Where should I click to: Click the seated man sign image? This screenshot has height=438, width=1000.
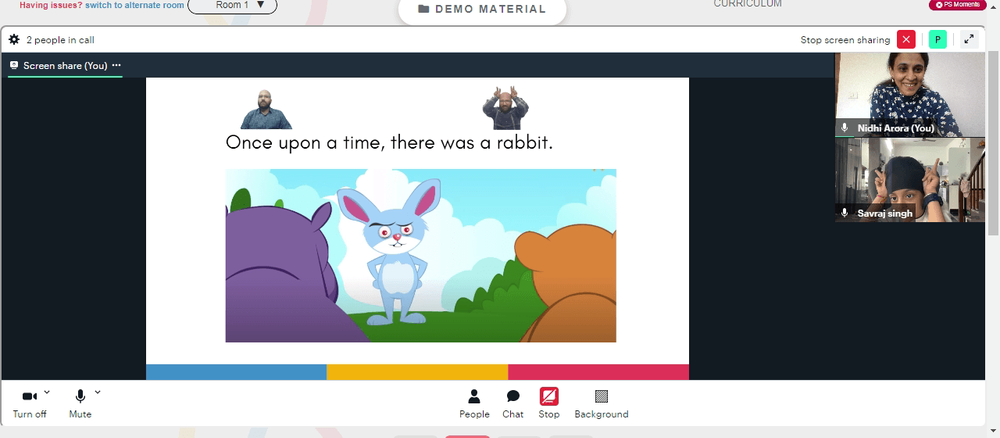click(x=266, y=109)
